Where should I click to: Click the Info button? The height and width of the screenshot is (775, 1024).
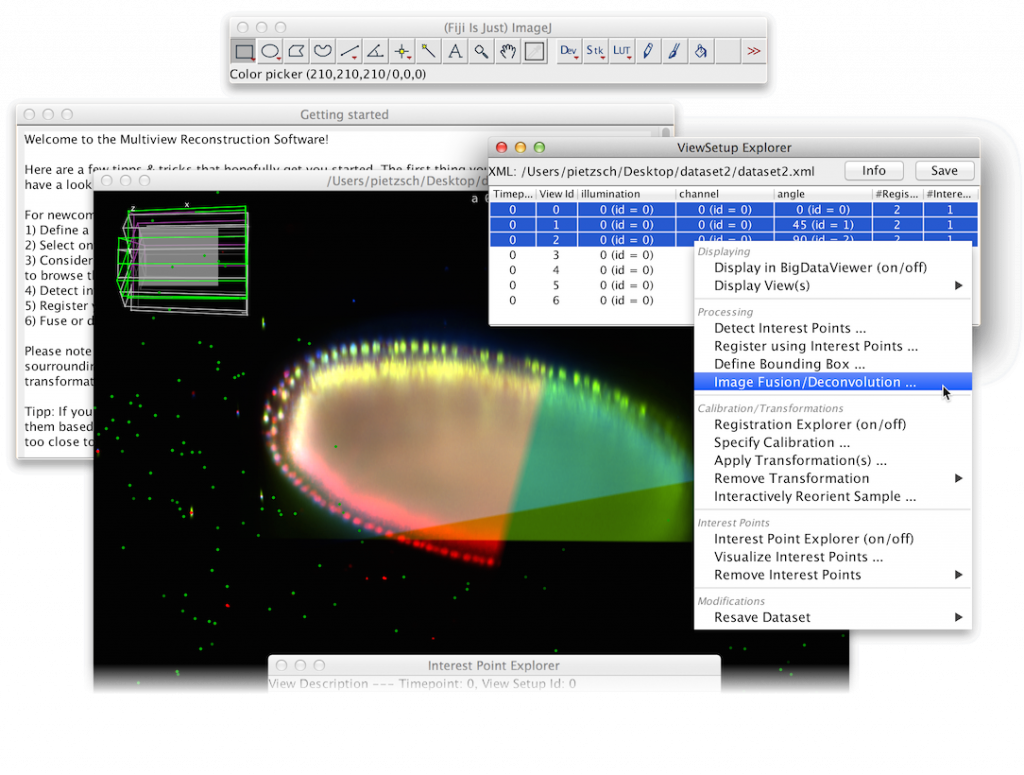pyautogui.click(x=874, y=171)
